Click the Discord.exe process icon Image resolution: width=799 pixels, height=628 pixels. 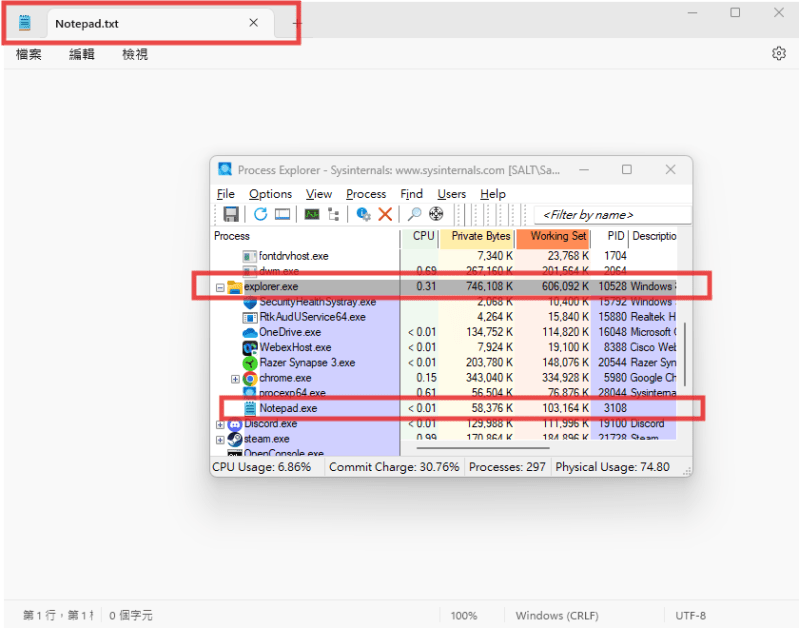tap(234, 424)
